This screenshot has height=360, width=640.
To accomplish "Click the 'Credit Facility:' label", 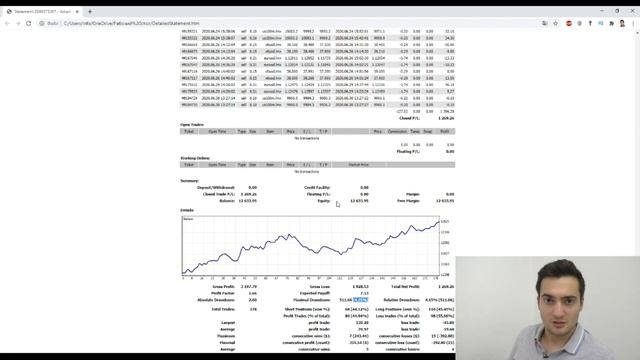I will (317, 187).
